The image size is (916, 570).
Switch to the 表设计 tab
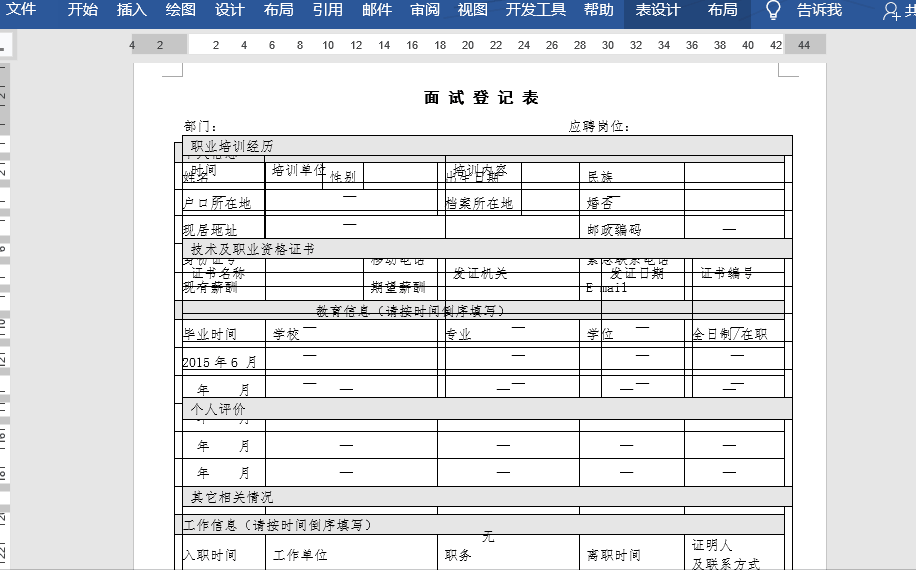tap(658, 11)
